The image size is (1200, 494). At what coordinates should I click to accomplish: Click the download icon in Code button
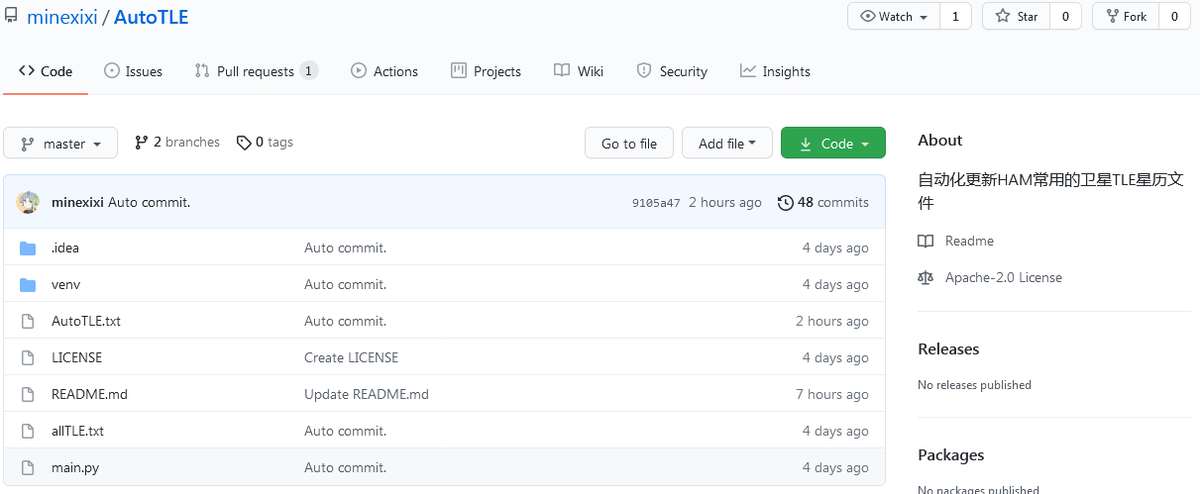(806, 144)
